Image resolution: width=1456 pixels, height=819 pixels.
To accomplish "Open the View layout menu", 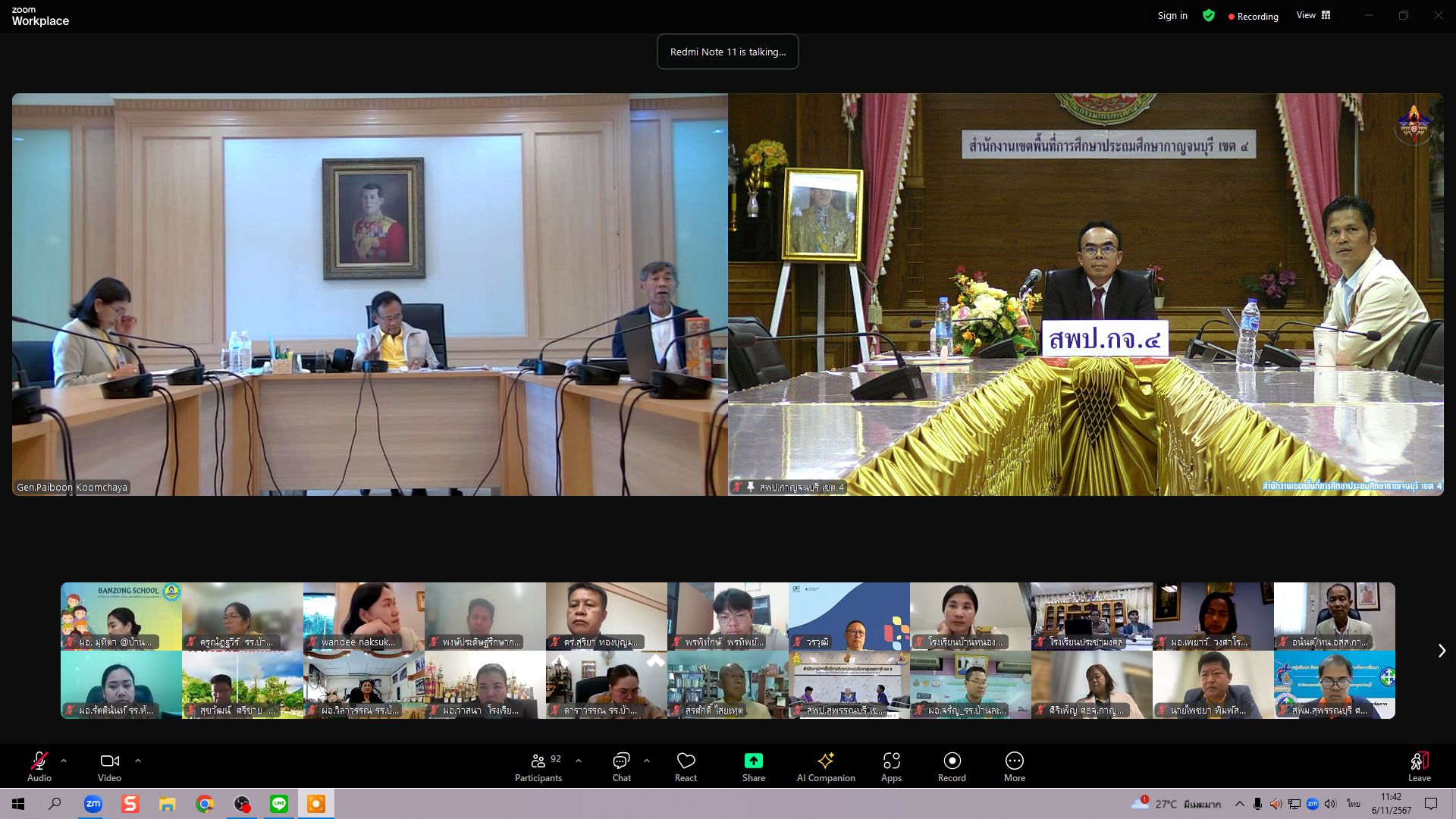I will pyautogui.click(x=1313, y=15).
